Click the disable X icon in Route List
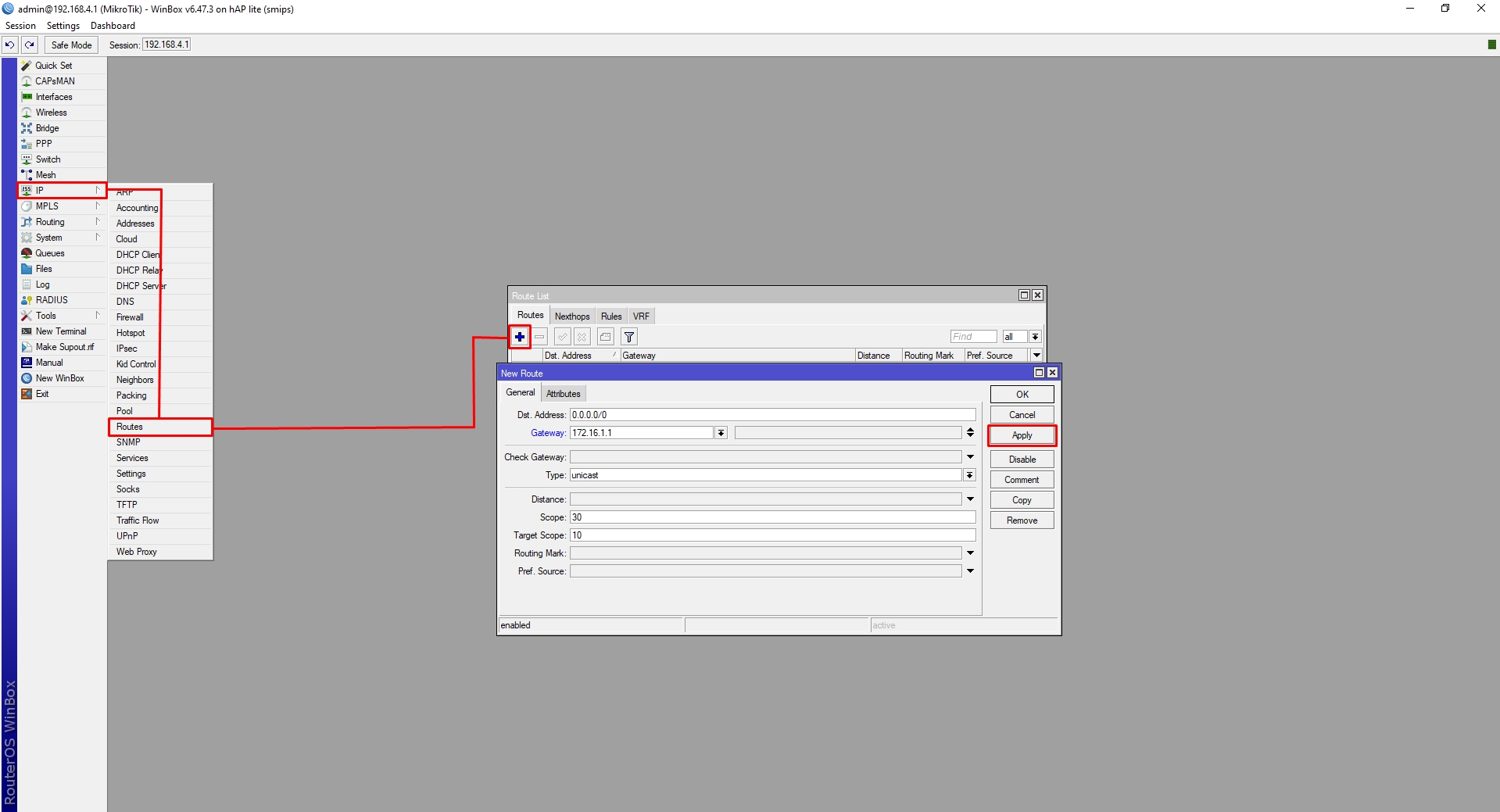1500x812 pixels. coord(582,337)
